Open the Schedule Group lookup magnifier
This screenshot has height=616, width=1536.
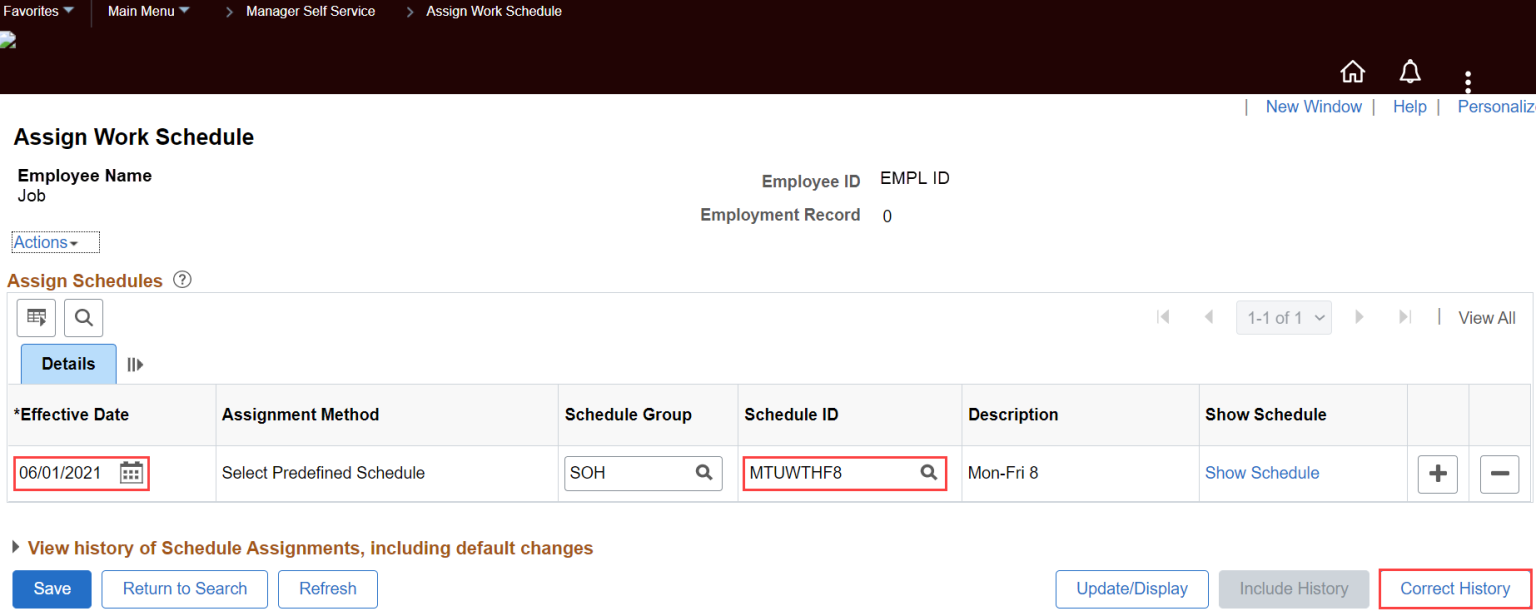point(703,473)
